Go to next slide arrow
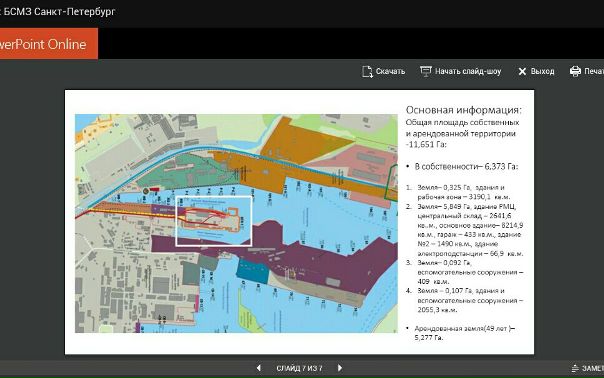 pos(340,368)
